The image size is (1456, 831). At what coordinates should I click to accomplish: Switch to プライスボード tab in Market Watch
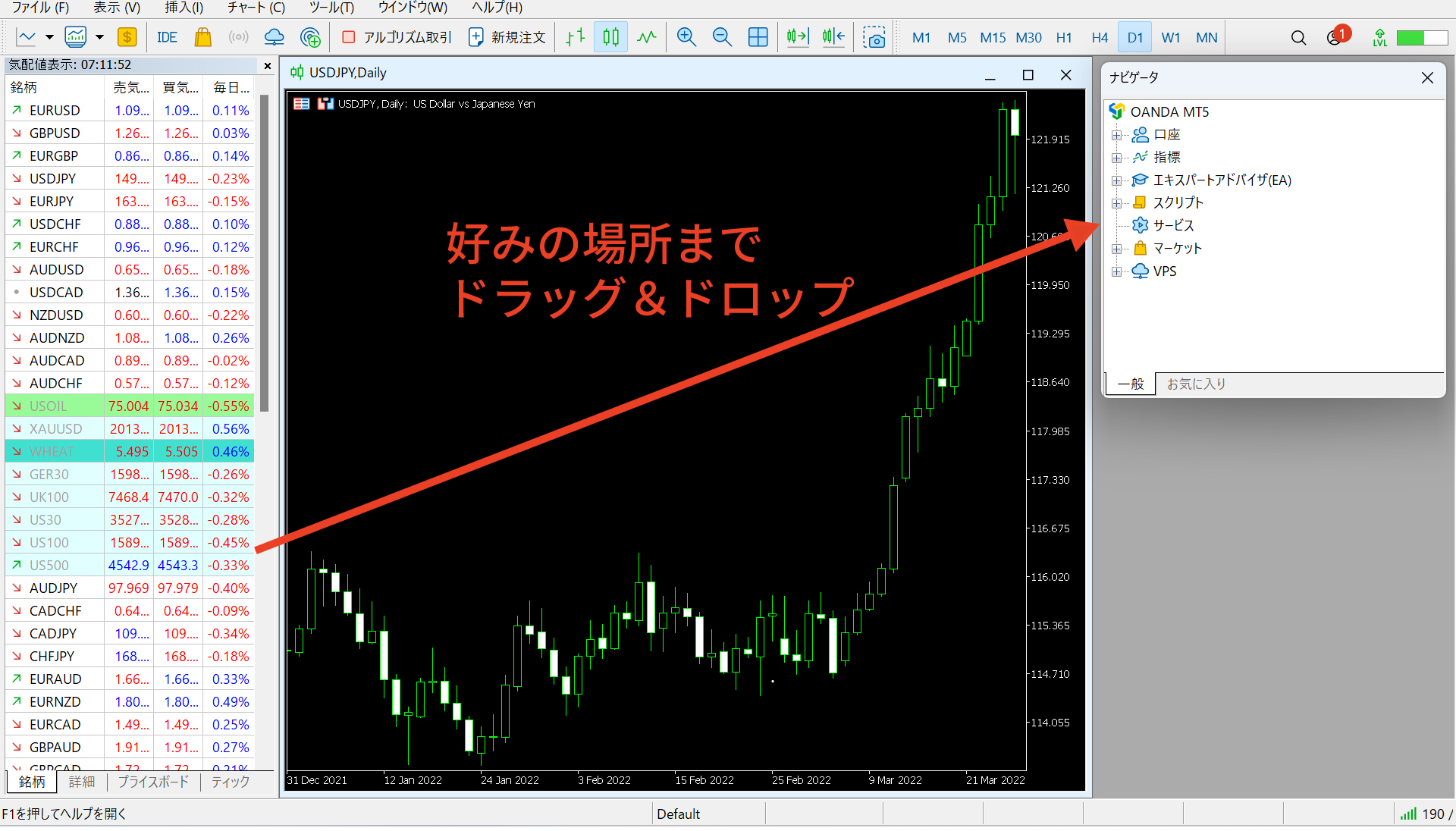tap(153, 782)
